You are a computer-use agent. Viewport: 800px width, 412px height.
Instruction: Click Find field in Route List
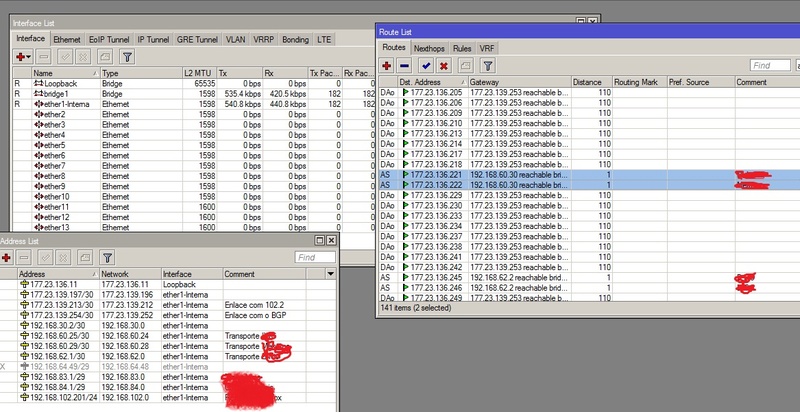(x=770, y=65)
